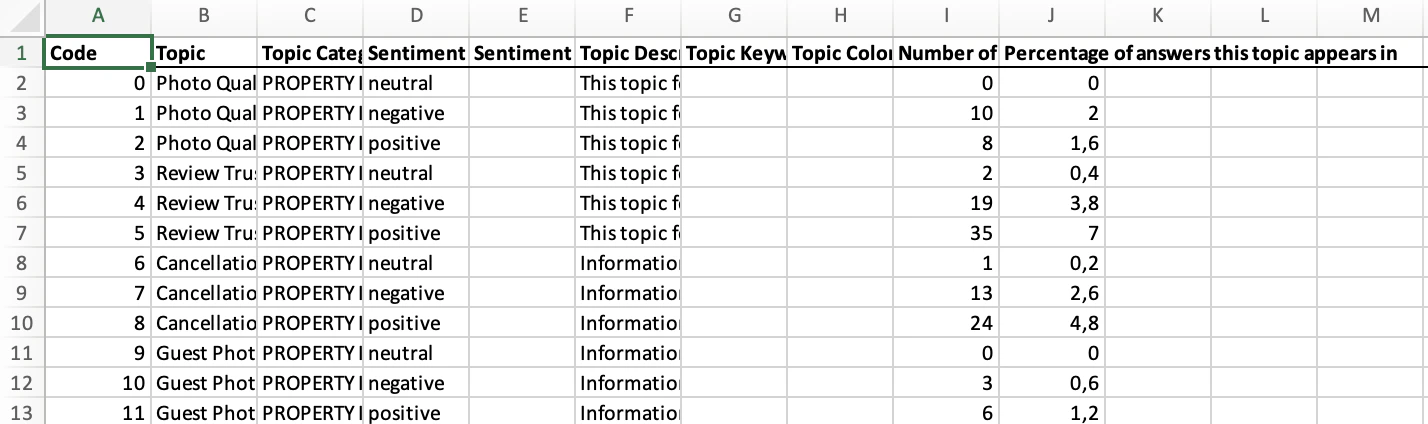
Task: Select row 13 header
Action: (22, 413)
